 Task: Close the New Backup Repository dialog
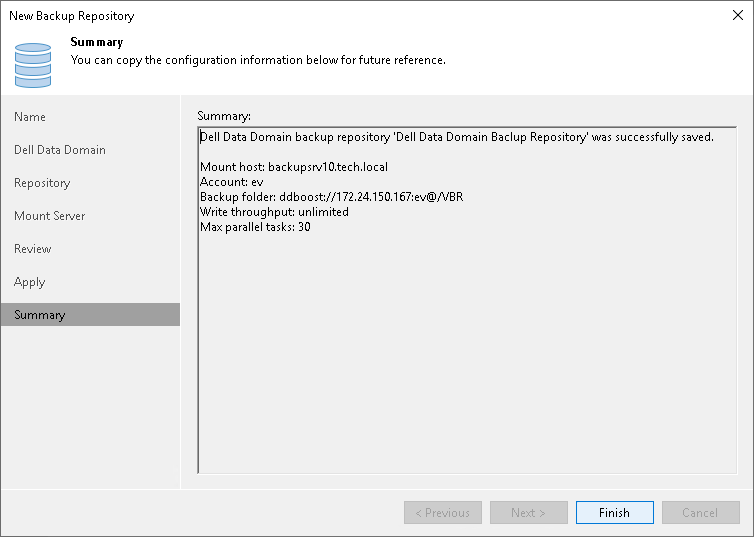point(735,16)
